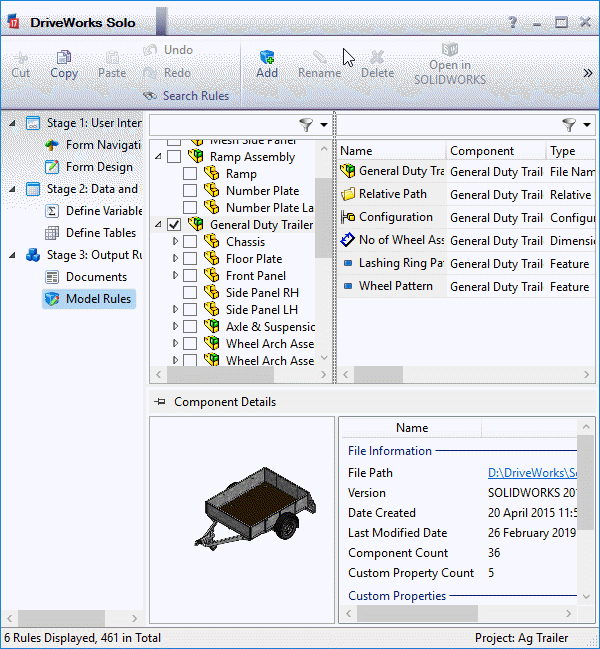Open the D:\DriveWorks file path link
The height and width of the screenshot is (649, 600).
532,473
